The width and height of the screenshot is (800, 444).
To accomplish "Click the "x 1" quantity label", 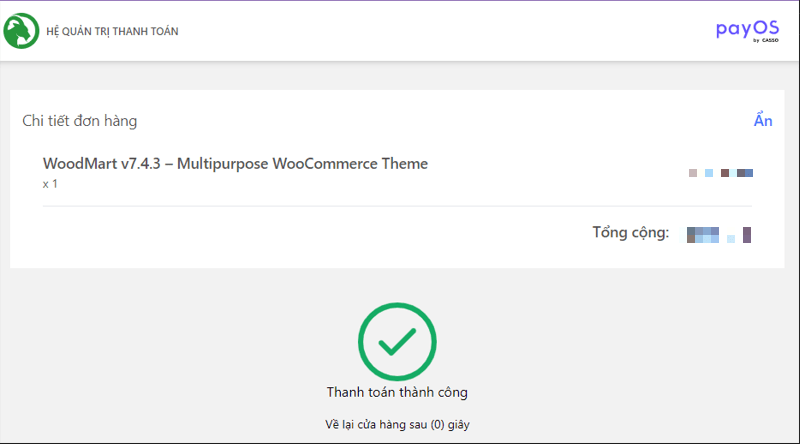I will (x=51, y=184).
